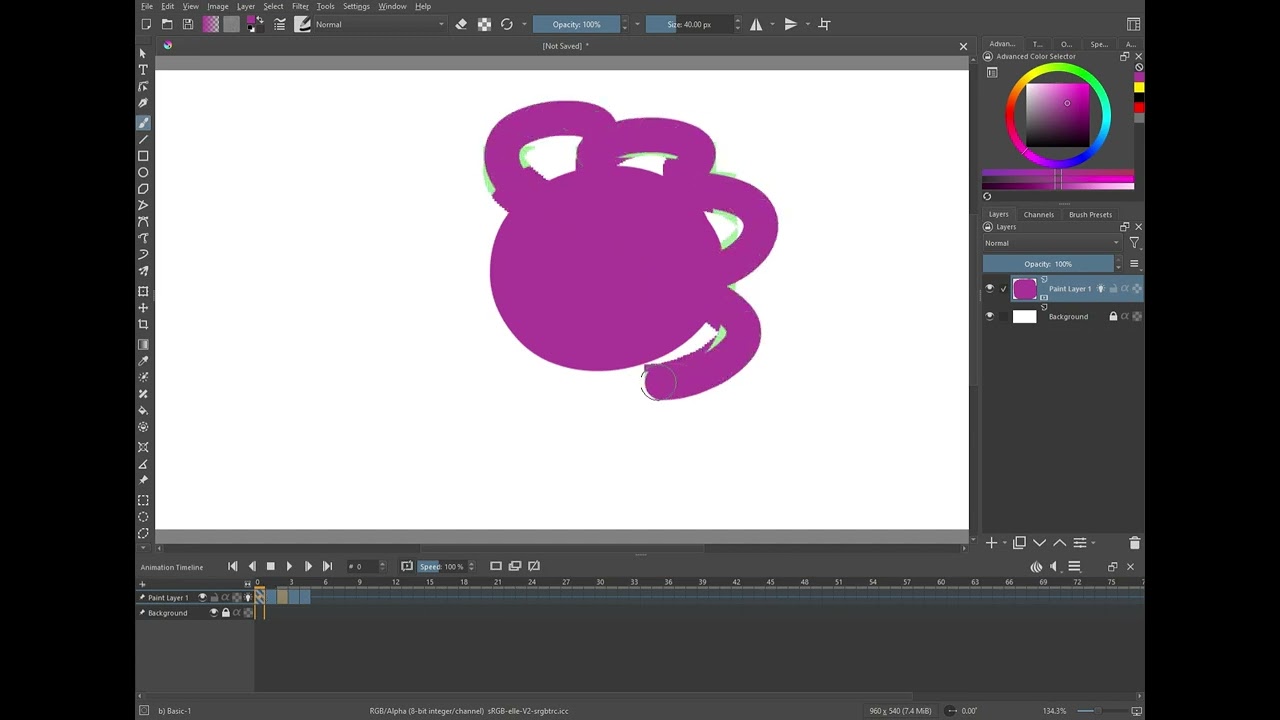Viewport: 1280px width, 720px height.
Task: Toggle vertical mirror tool
Action: pyautogui.click(x=790, y=24)
